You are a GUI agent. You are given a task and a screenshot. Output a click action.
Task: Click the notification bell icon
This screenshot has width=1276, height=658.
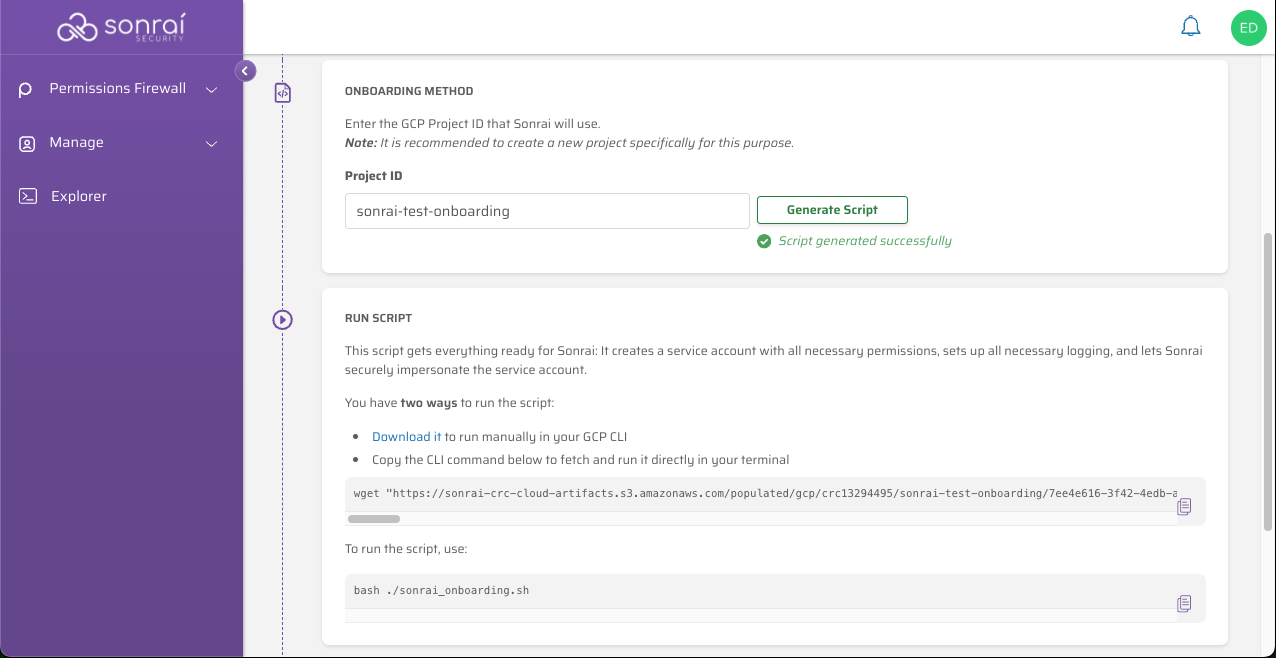click(1190, 27)
